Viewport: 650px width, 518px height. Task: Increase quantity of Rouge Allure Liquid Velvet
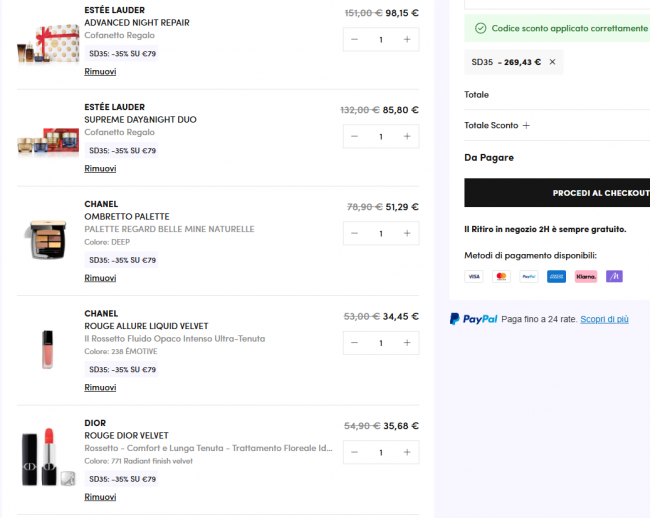[x=406, y=343]
